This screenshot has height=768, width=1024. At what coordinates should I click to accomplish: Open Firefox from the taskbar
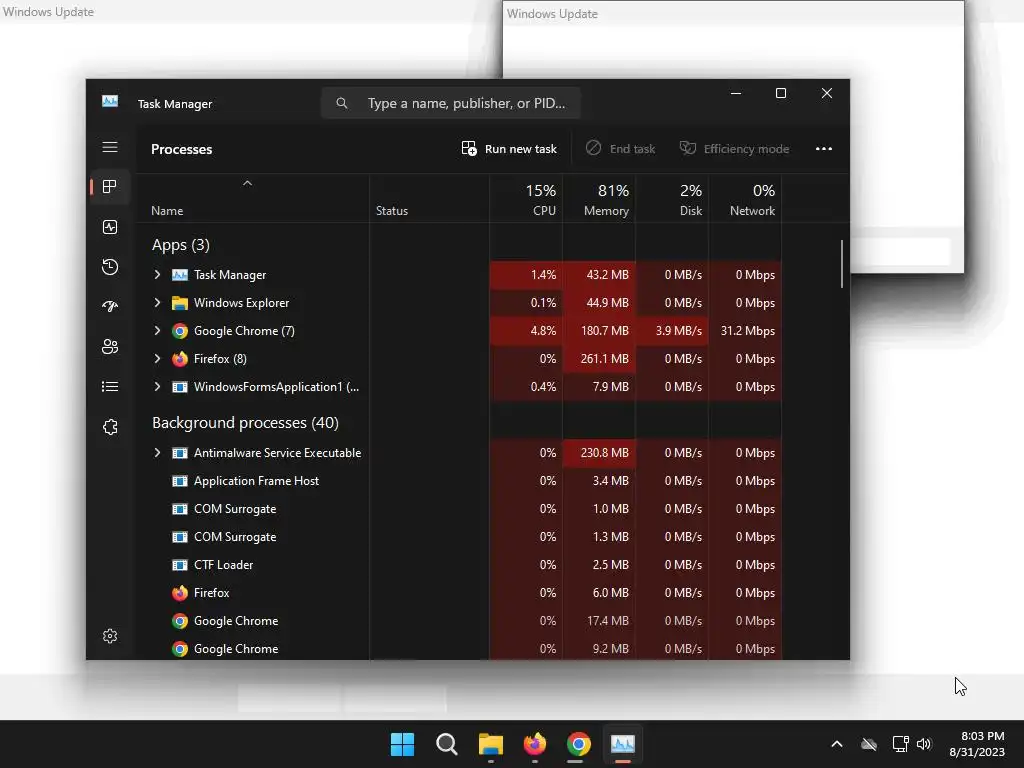(535, 744)
